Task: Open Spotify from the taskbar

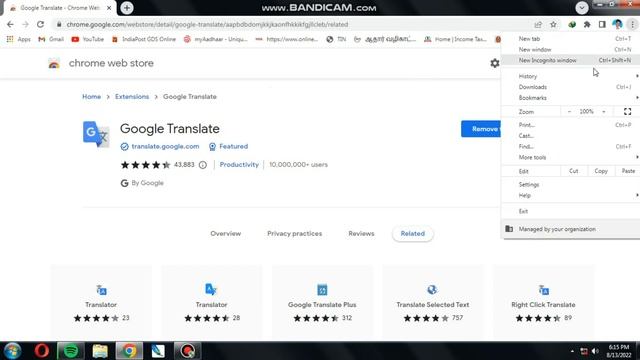Action: 71,351
